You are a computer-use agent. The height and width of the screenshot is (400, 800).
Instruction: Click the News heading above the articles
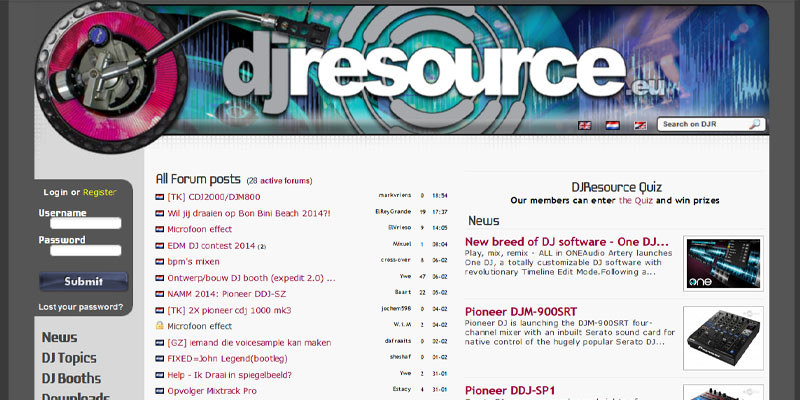tap(484, 221)
